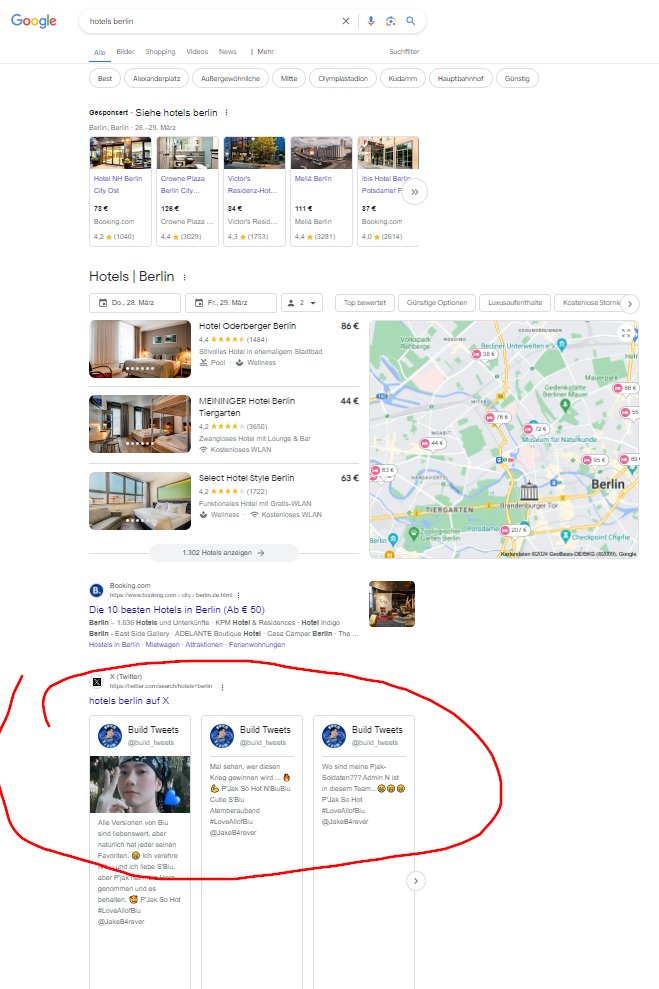The image size is (659, 989).
Task: Open the Mietwagen sitelink under Booking.com
Action: click(162, 645)
